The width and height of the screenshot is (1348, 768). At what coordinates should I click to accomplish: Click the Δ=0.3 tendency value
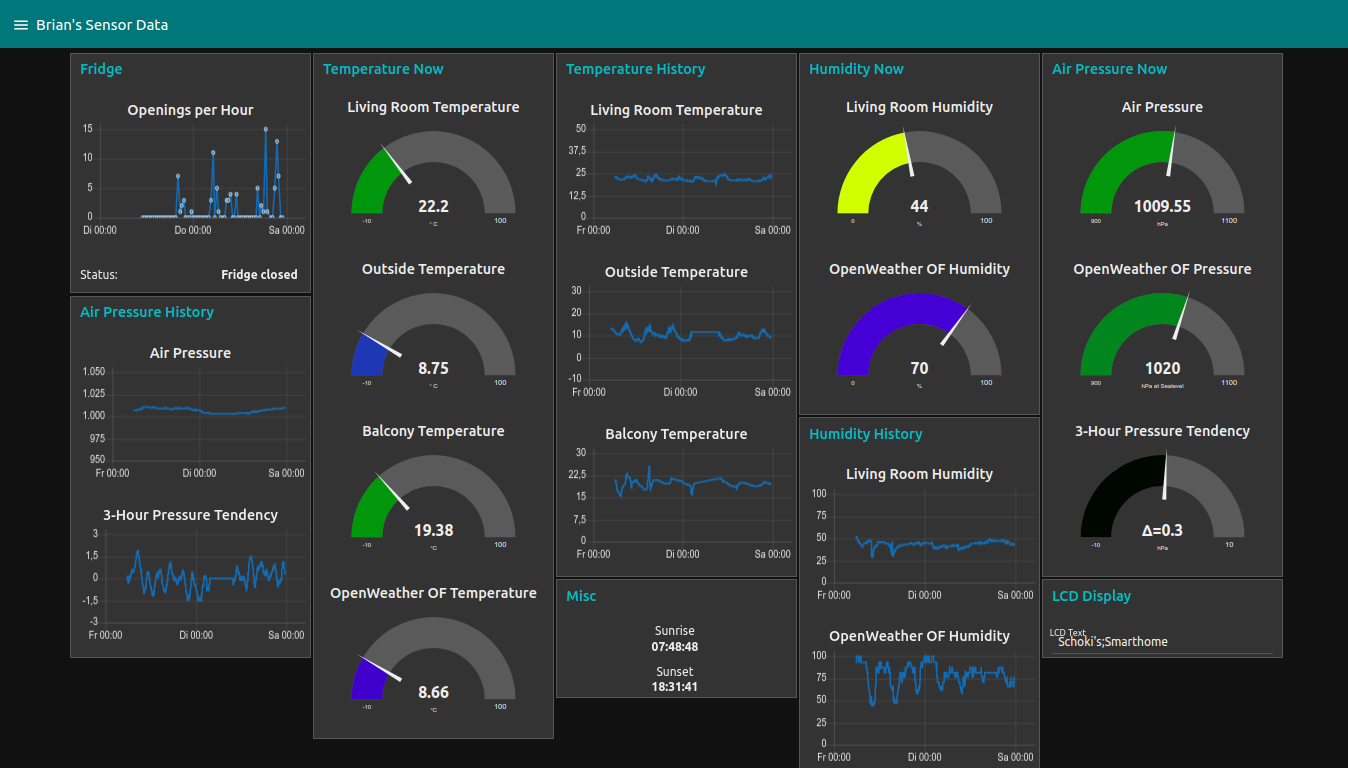pyautogui.click(x=1162, y=530)
